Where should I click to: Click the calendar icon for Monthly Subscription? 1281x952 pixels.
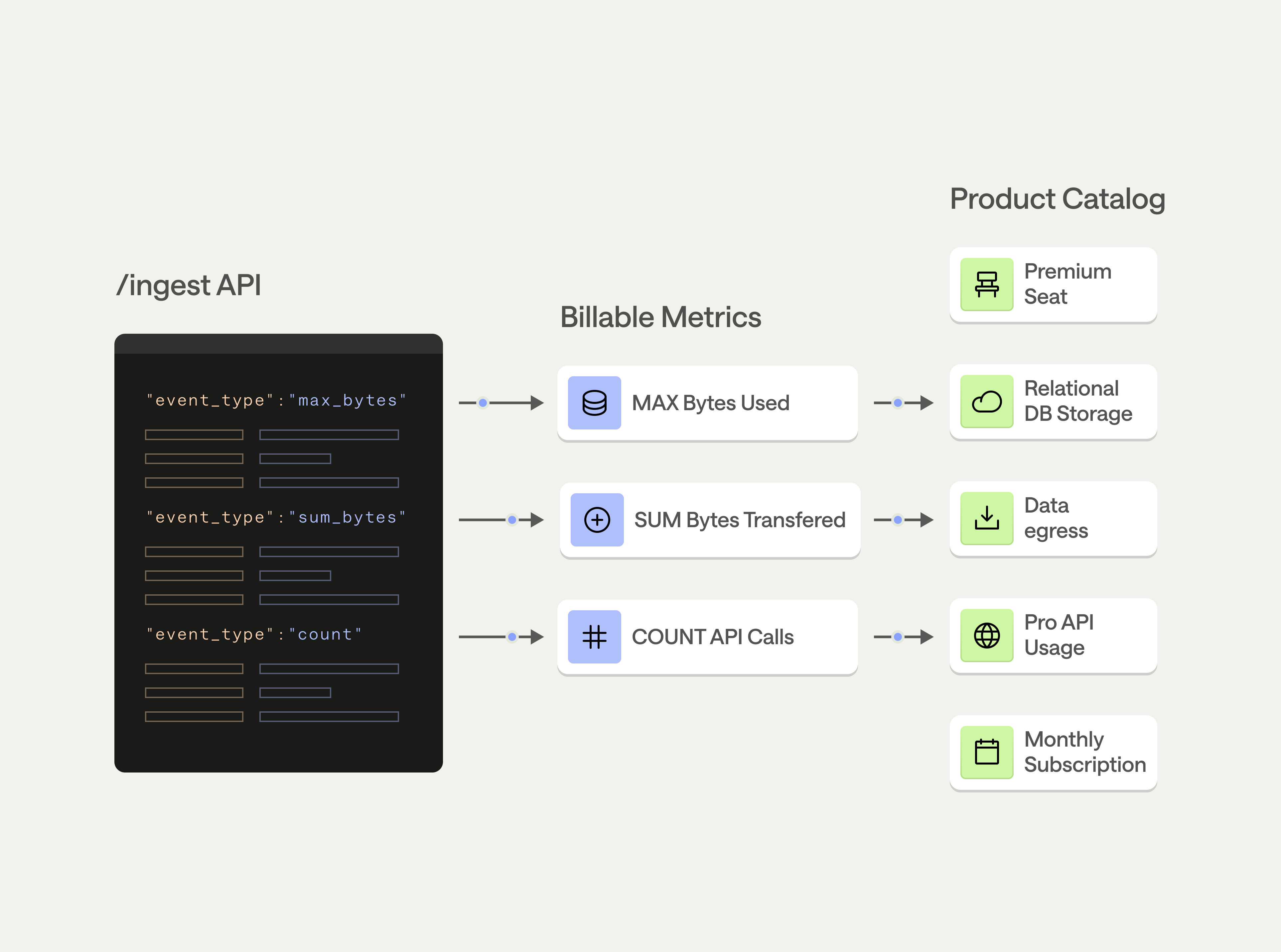(x=986, y=752)
